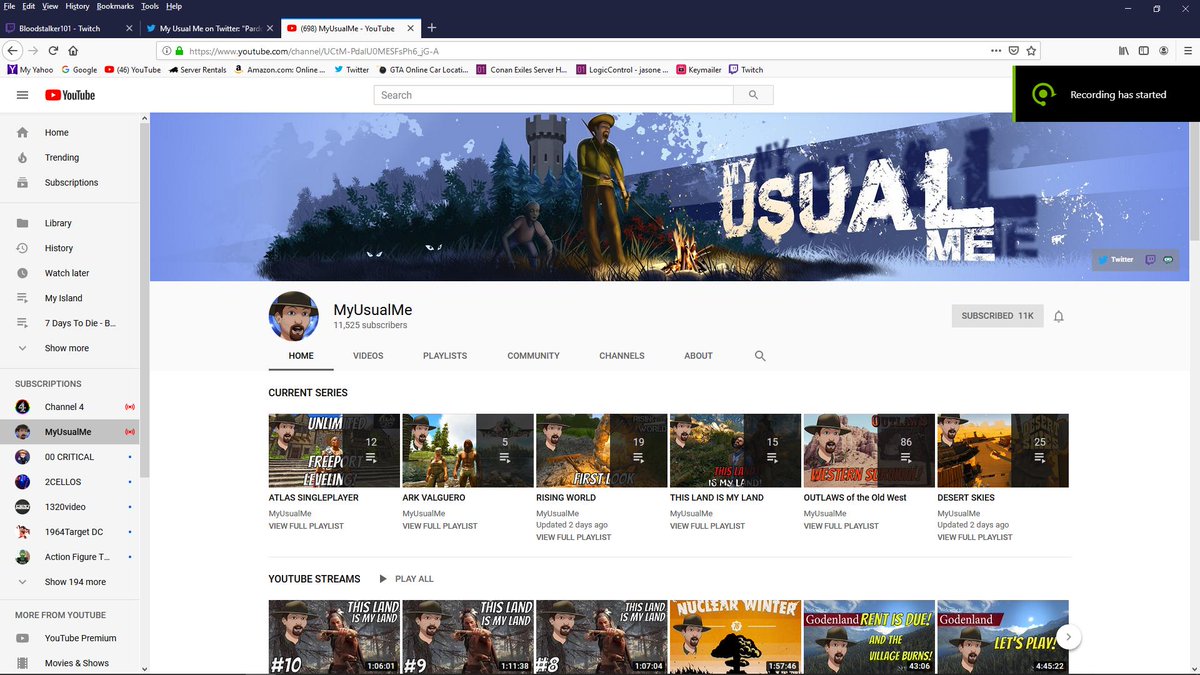Play the Nuclear Winter stream video

tap(735, 636)
